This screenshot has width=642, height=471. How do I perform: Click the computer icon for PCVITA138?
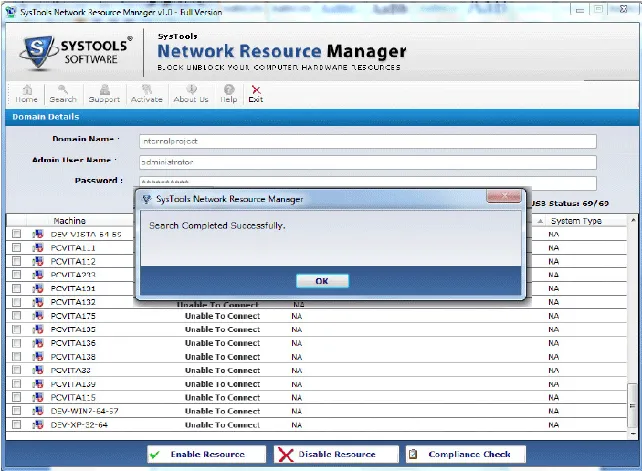click(x=38, y=357)
